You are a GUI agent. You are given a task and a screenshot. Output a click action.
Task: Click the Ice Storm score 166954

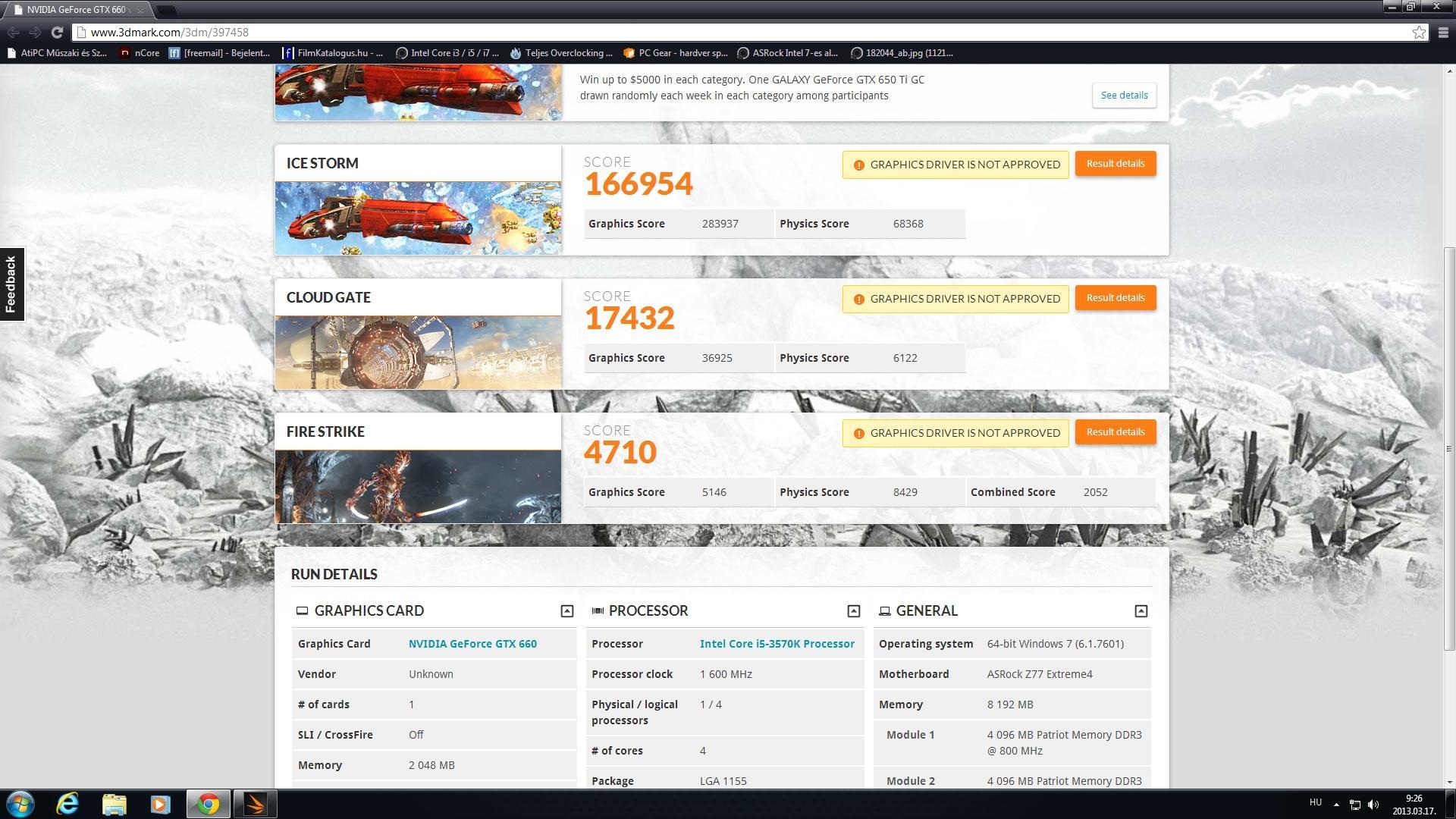click(x=639, y=184)
